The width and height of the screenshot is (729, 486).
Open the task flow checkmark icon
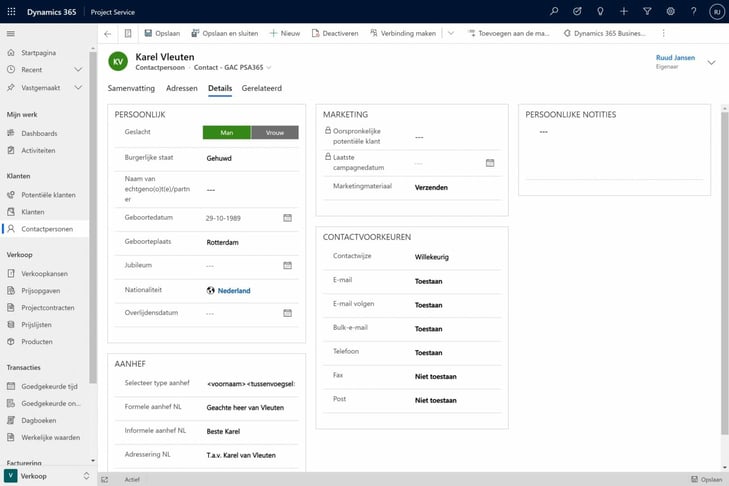coord(577,12)
